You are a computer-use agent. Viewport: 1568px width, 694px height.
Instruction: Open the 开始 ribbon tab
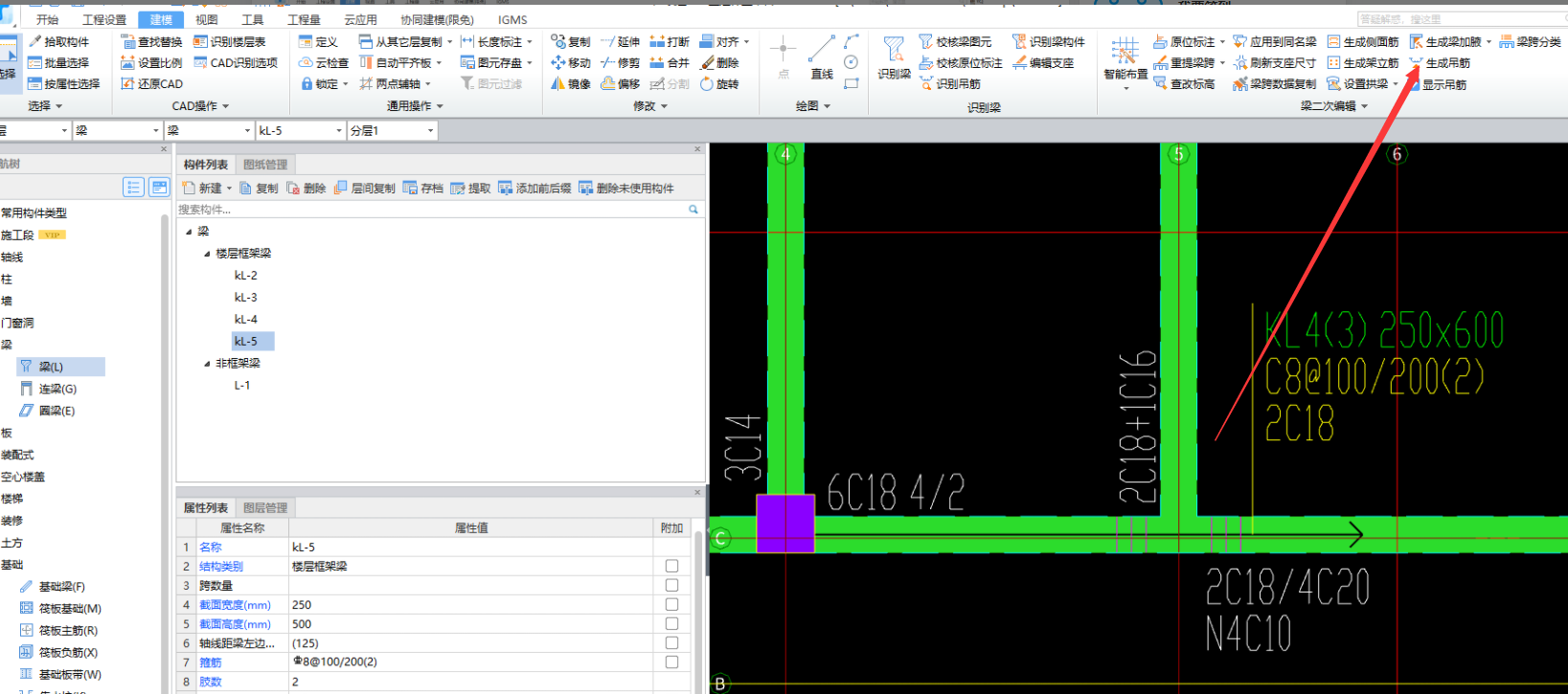click(x=47, y=19)
